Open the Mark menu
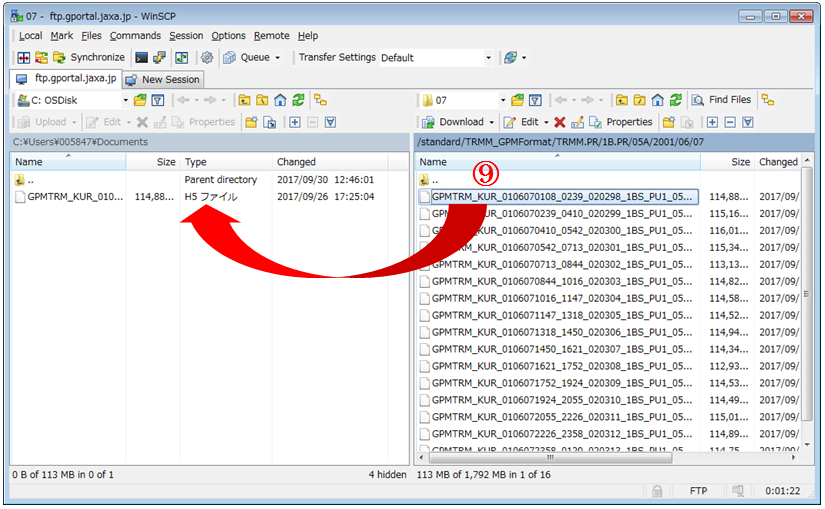Image resolution: width=825 pixels, height=509 pixels. pos(62,36)
